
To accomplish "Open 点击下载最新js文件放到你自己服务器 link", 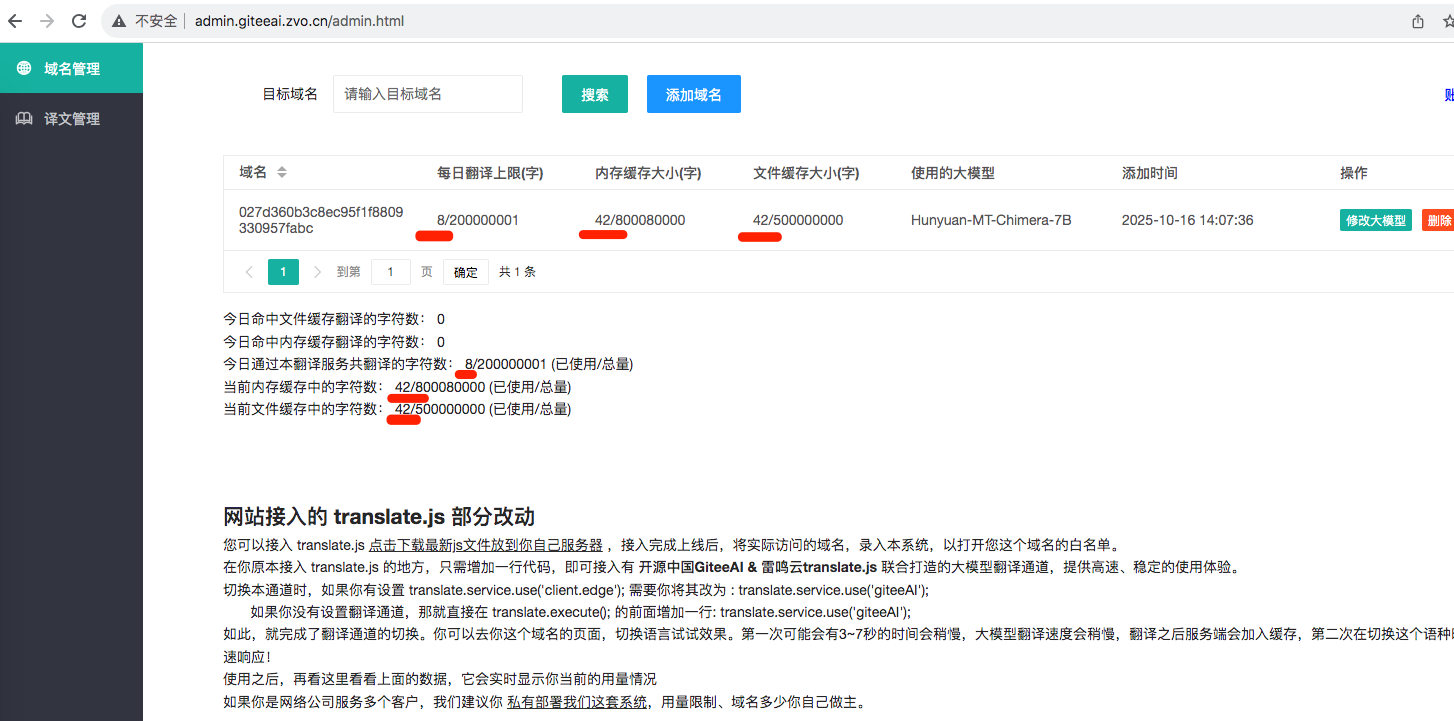I will (x=485, y=545).
